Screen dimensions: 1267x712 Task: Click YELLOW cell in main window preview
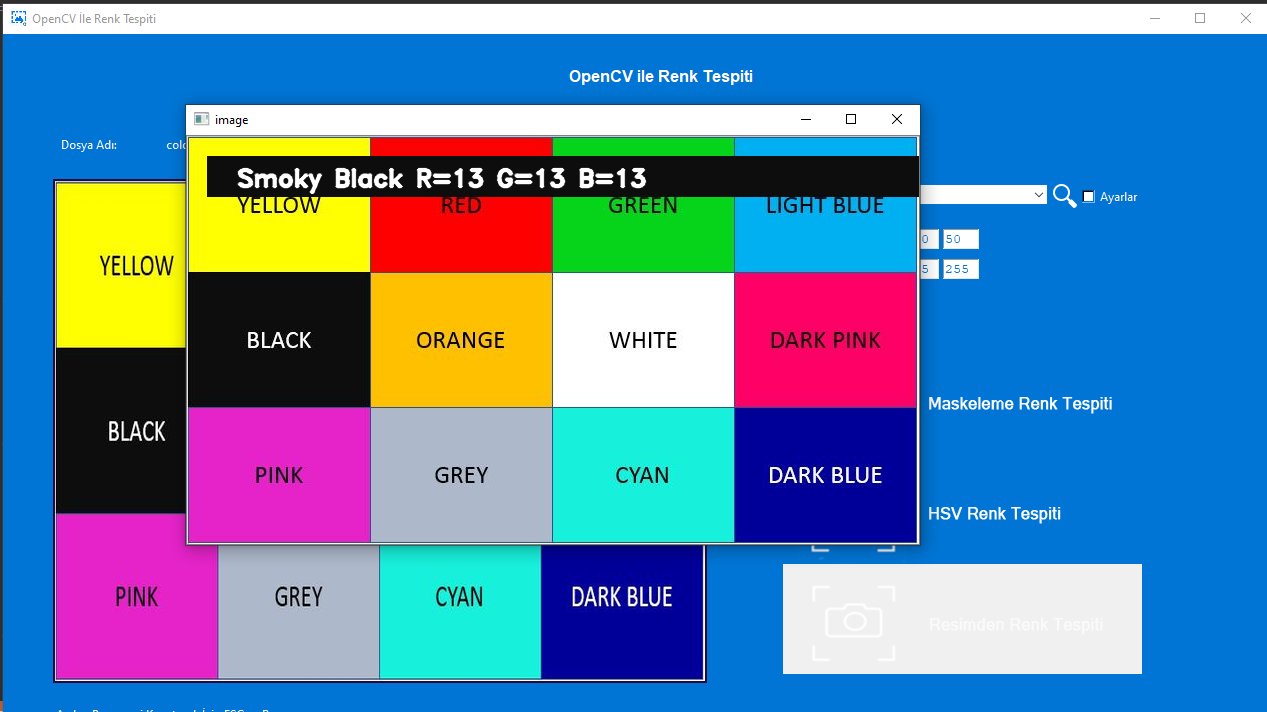tap(121, 265)
